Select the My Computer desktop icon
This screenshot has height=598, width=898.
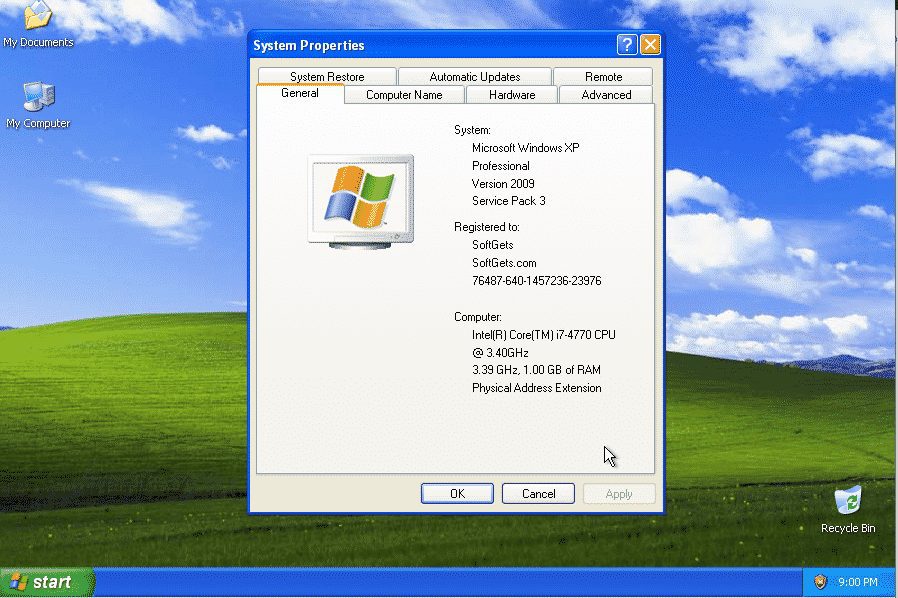pyautogui.click(x=38, y=105)
